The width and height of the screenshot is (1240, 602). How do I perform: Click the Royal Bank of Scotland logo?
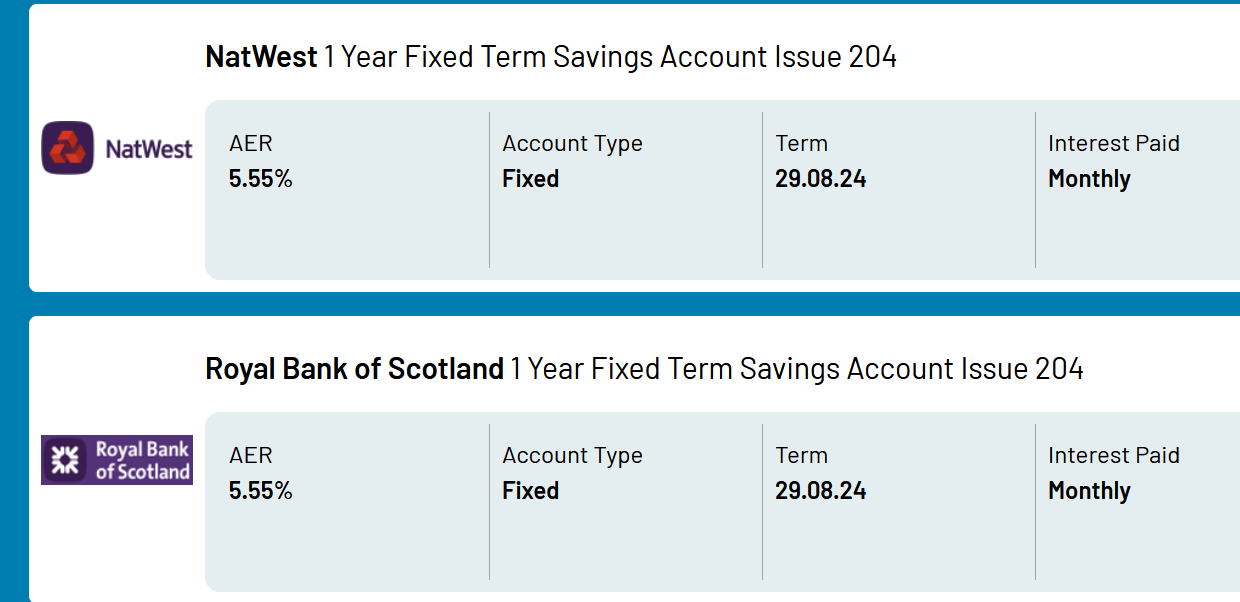pos(117,460)
